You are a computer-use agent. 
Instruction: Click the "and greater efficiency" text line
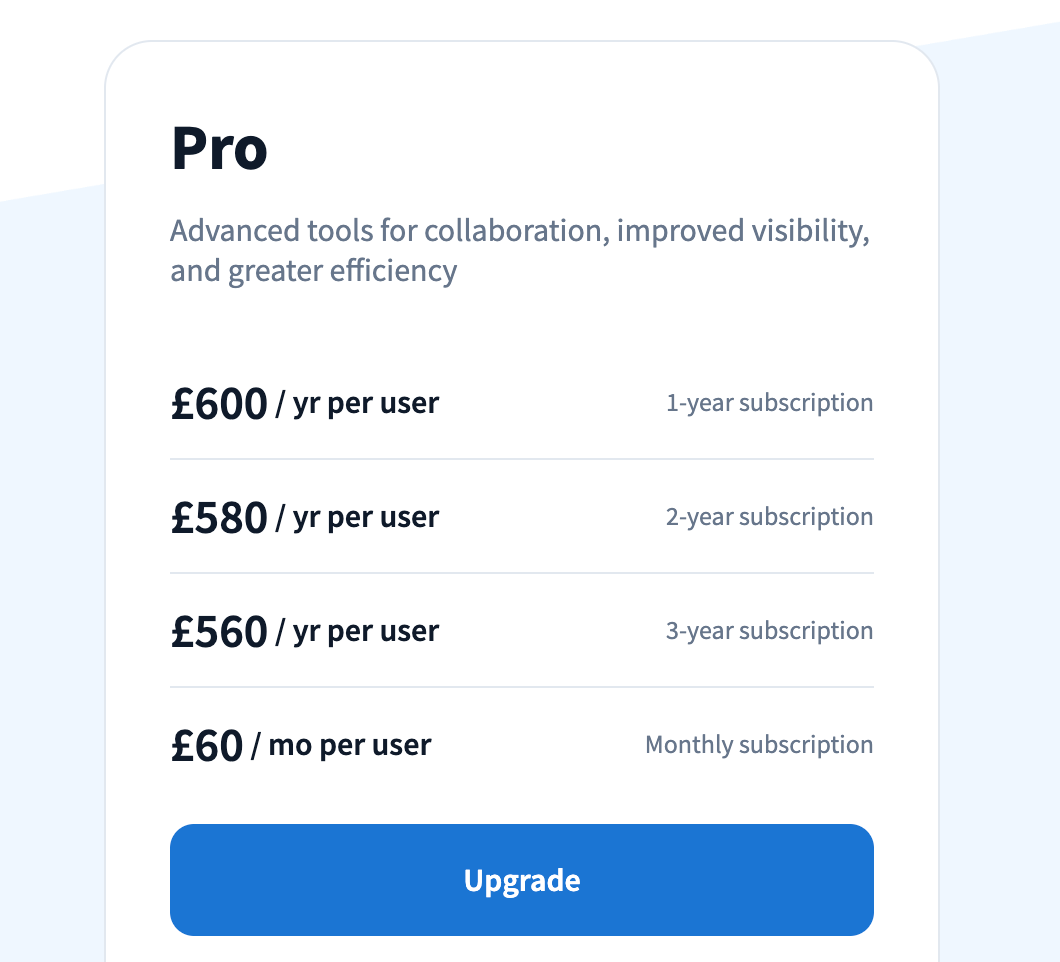click(313, 271)
